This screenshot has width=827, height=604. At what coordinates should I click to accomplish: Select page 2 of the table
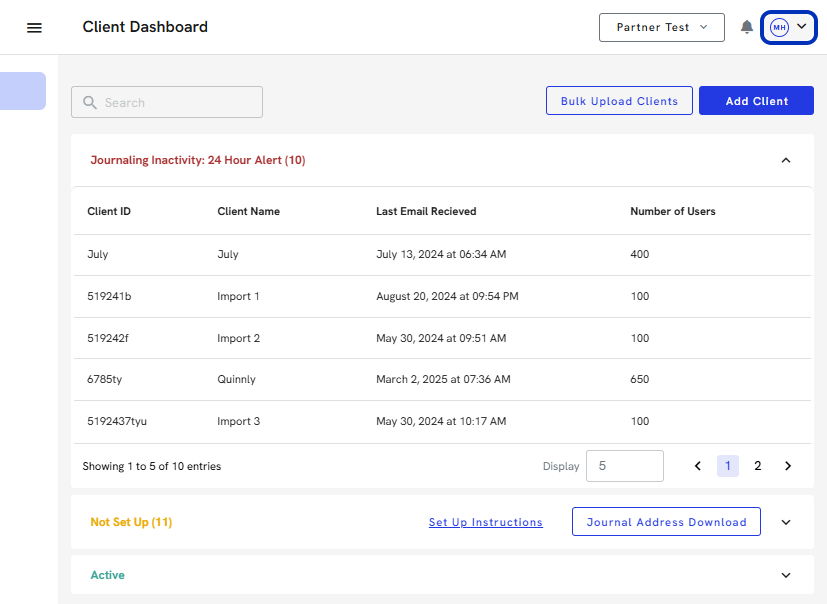(x=758, y=466)
